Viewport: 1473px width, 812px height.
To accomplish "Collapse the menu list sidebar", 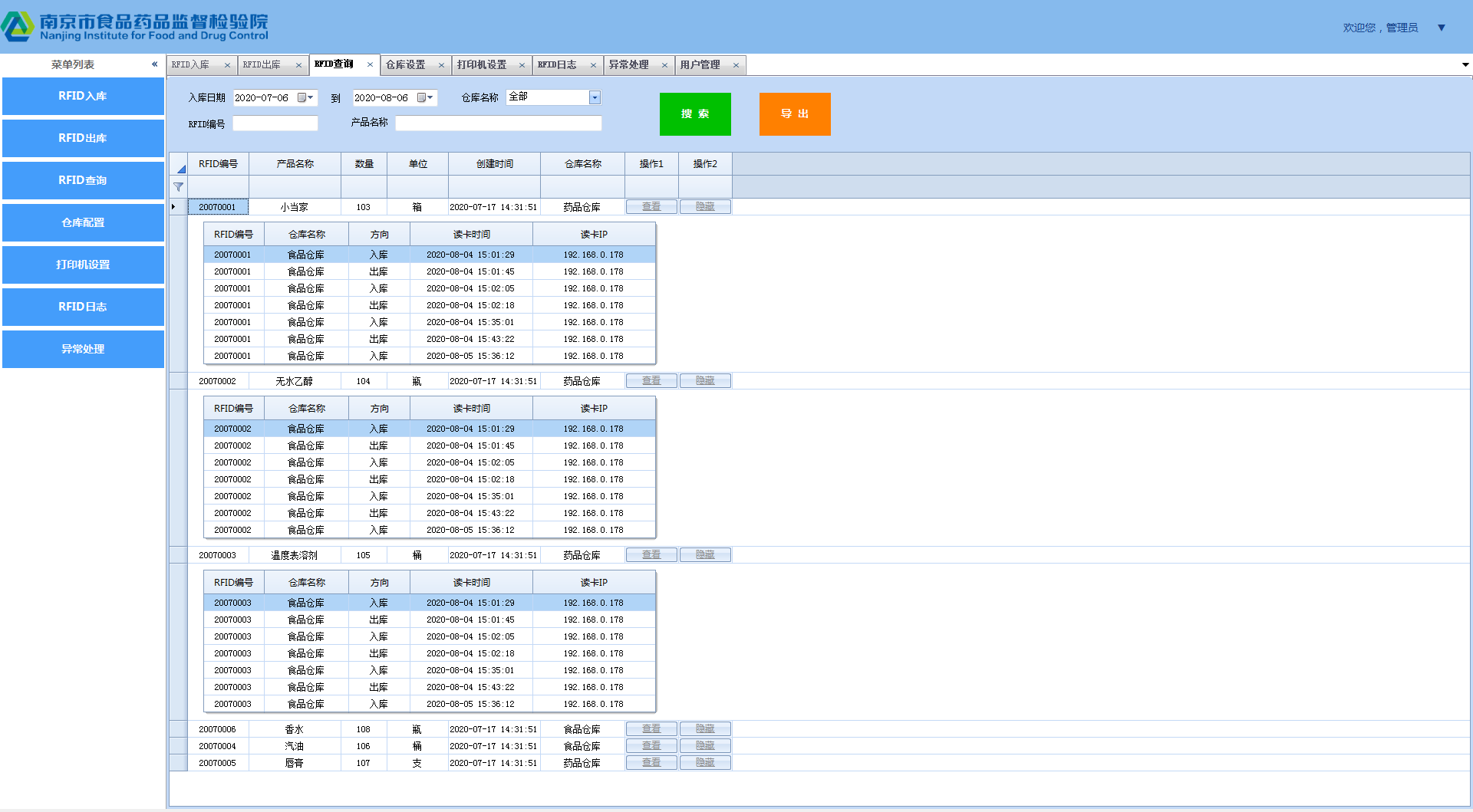I will 154,64.
